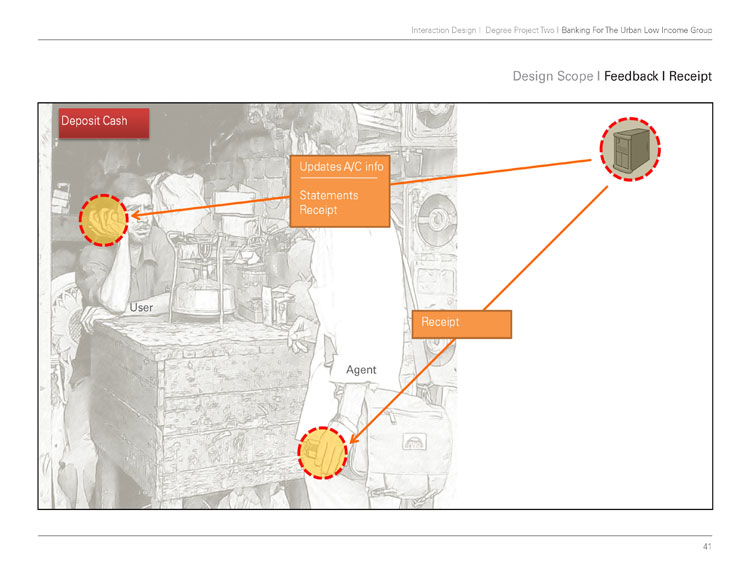The height and width of the screenshot is (563, 750).
Task: Click the Degree Project Two header text
Action: click(x=519, y=30)
